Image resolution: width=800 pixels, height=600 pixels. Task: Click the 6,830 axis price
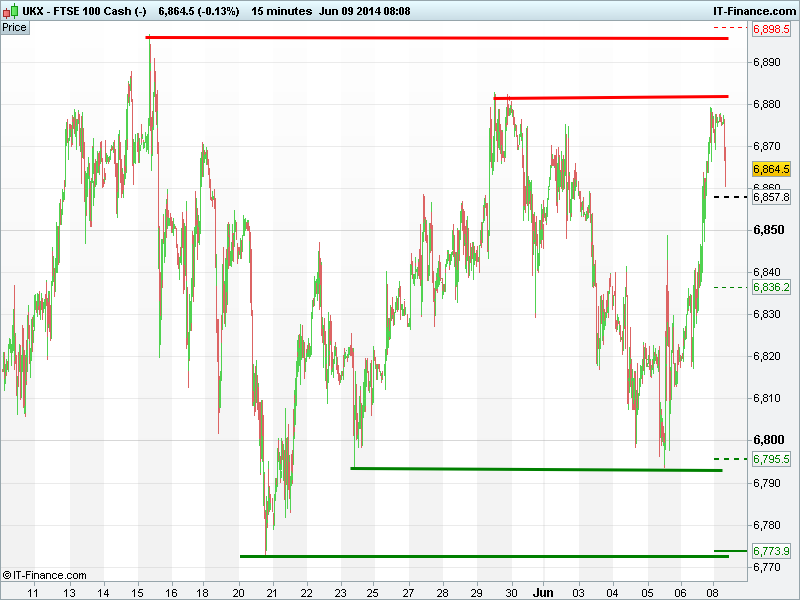pyautogui.click(x=767, y=314)
